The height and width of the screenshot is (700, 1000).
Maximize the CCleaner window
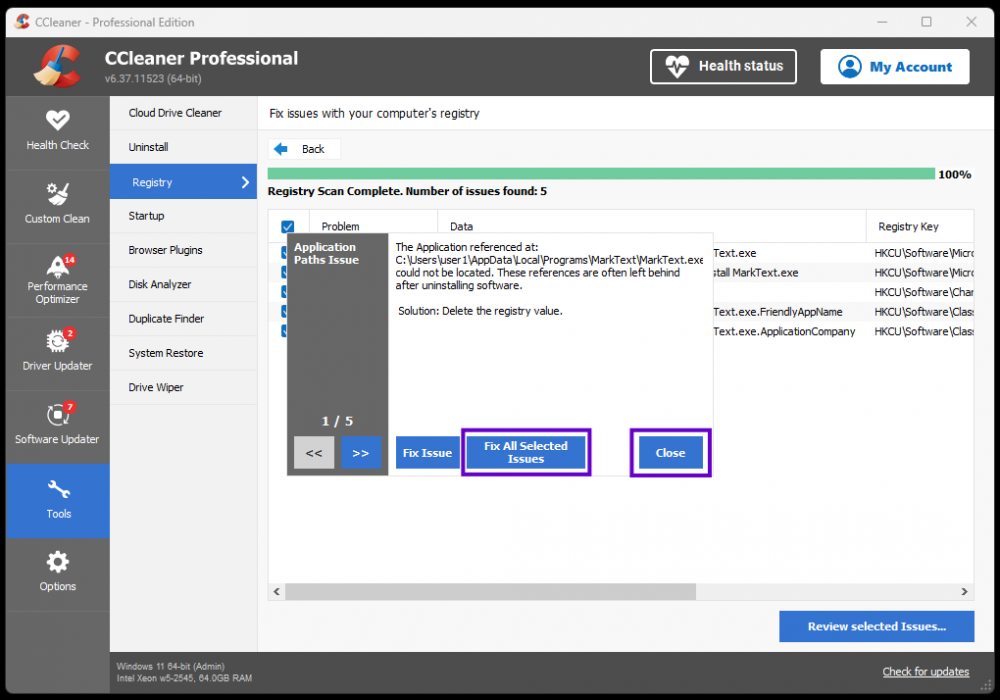[926, 22]
